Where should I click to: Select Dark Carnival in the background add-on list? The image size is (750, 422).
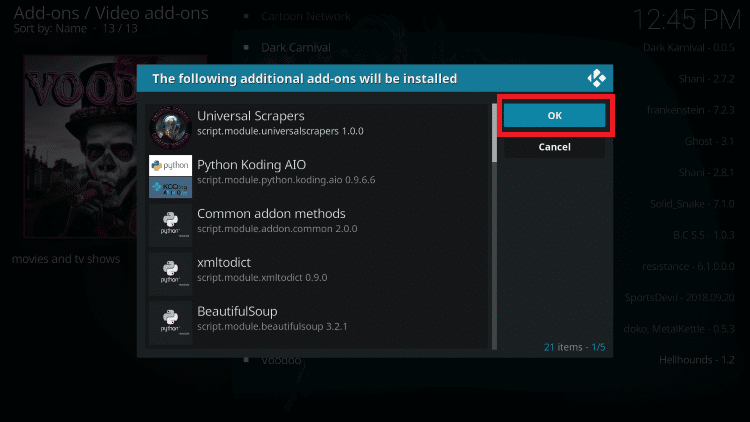(296, 47)
